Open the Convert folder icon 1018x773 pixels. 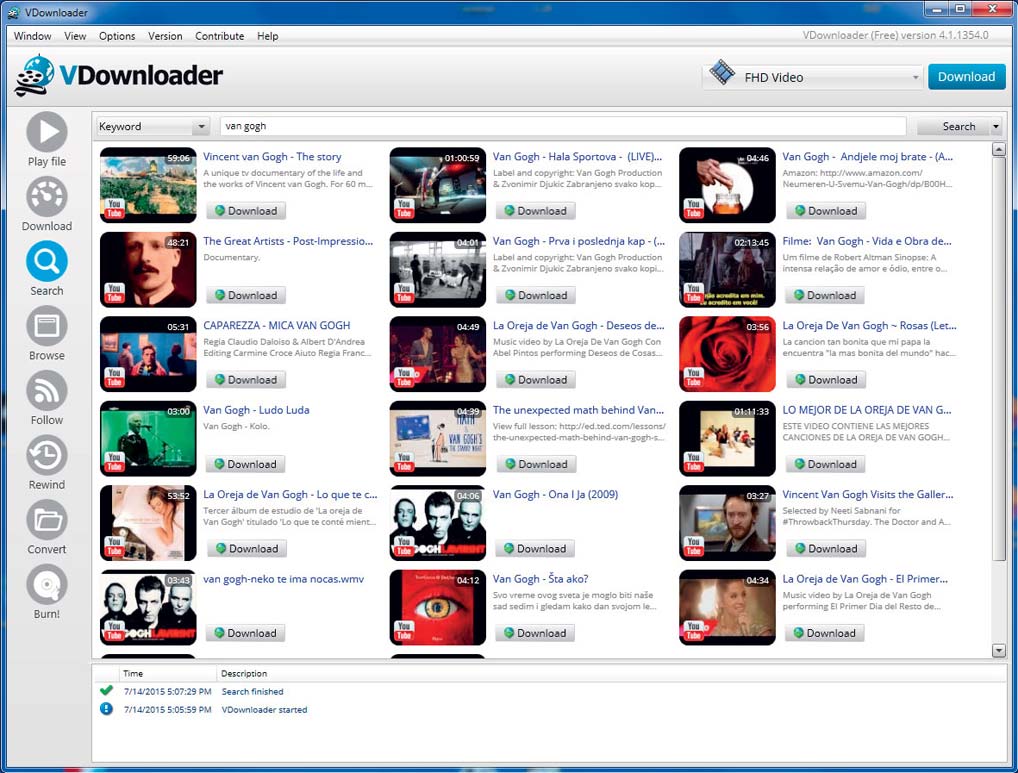(x=47, y=520)
